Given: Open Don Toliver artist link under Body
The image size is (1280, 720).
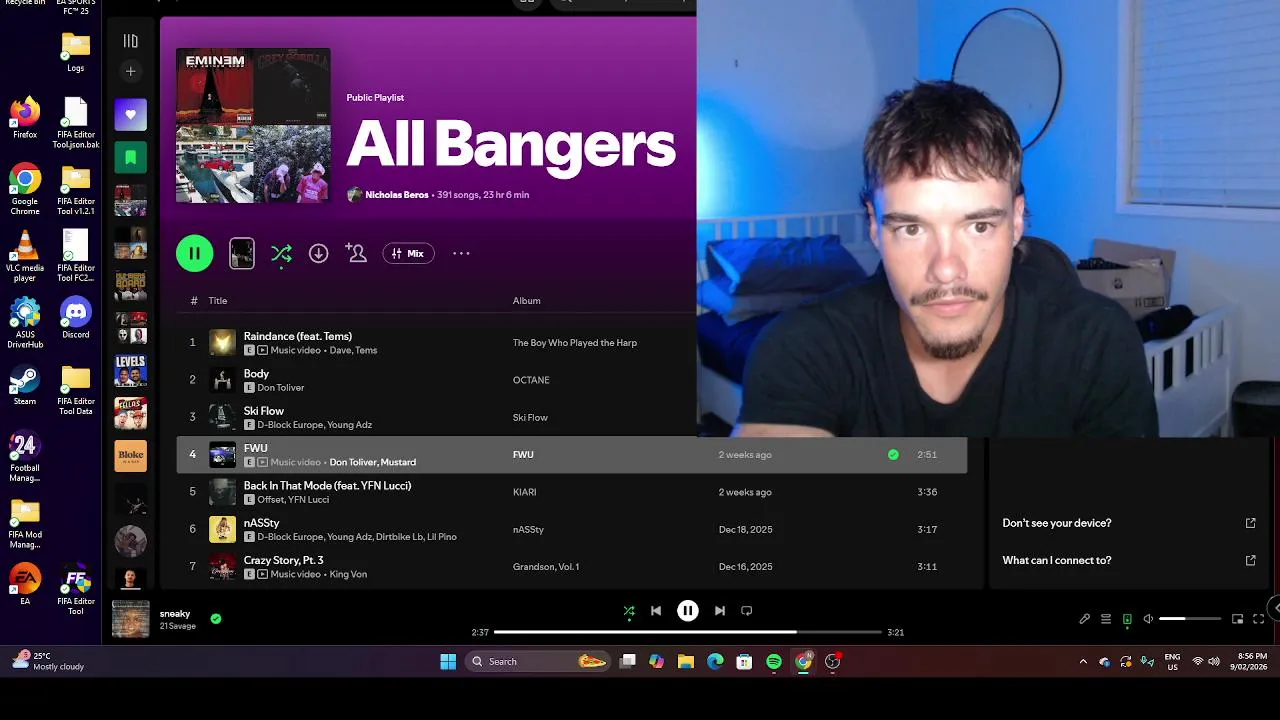Looking at the screenshot, I should [281, 388].
